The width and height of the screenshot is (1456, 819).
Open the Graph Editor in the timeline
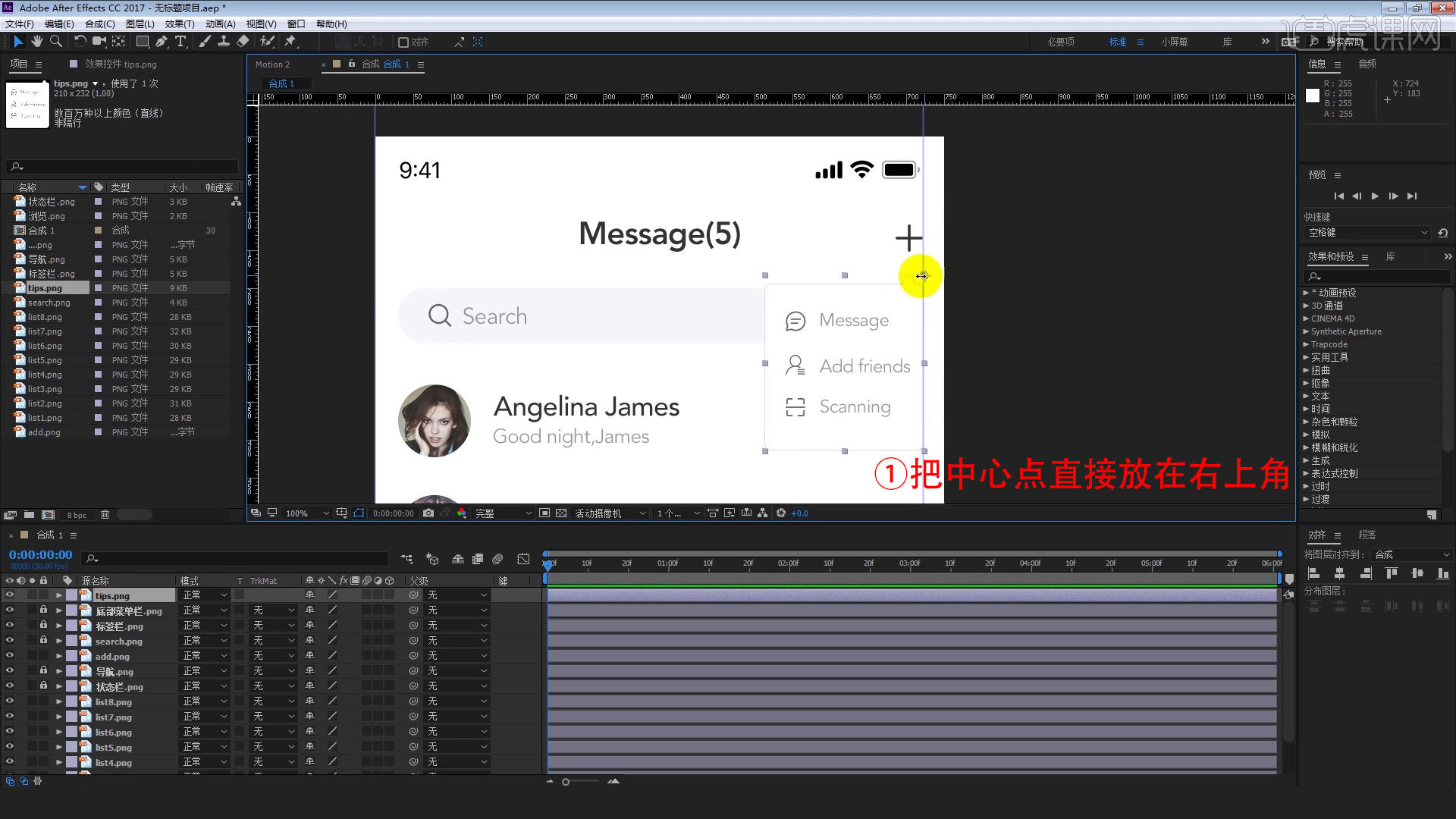[523, 559]
